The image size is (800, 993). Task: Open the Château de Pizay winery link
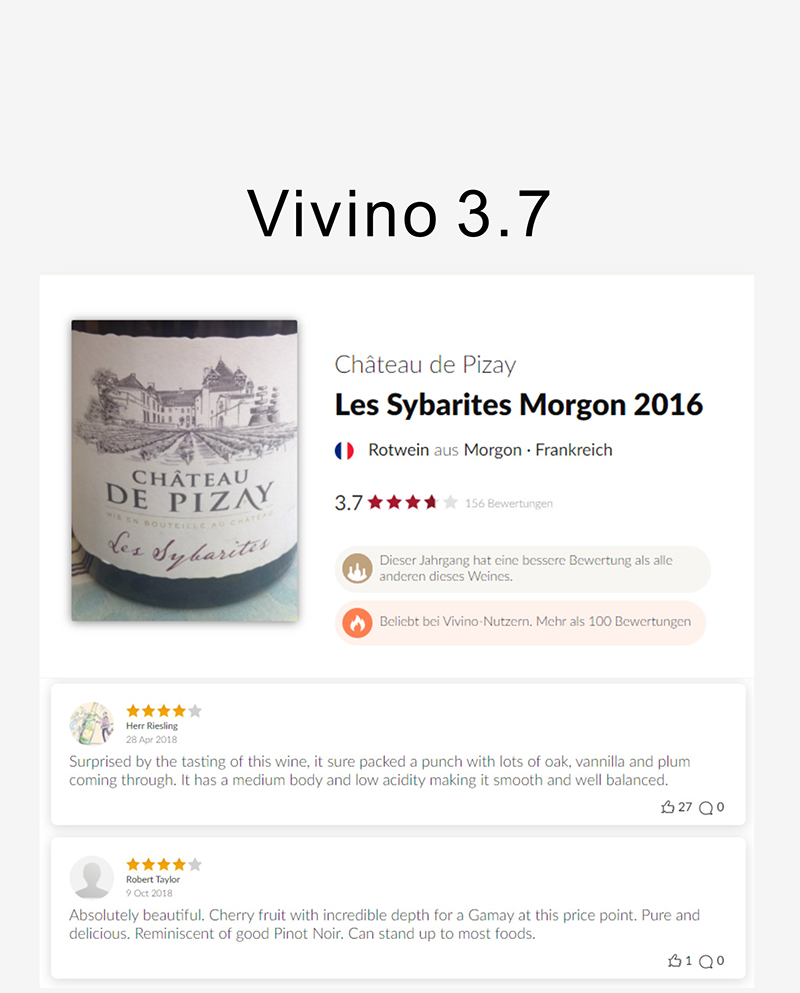(425, 365)
